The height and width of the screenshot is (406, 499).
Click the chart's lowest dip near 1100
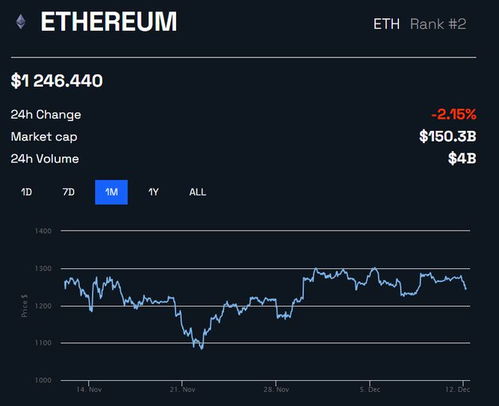pyautogui.click(x=201, y=348)
